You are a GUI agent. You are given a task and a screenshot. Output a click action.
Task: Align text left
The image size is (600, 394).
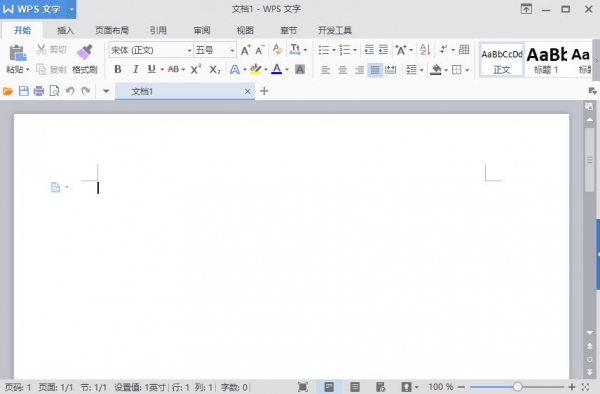325,70
